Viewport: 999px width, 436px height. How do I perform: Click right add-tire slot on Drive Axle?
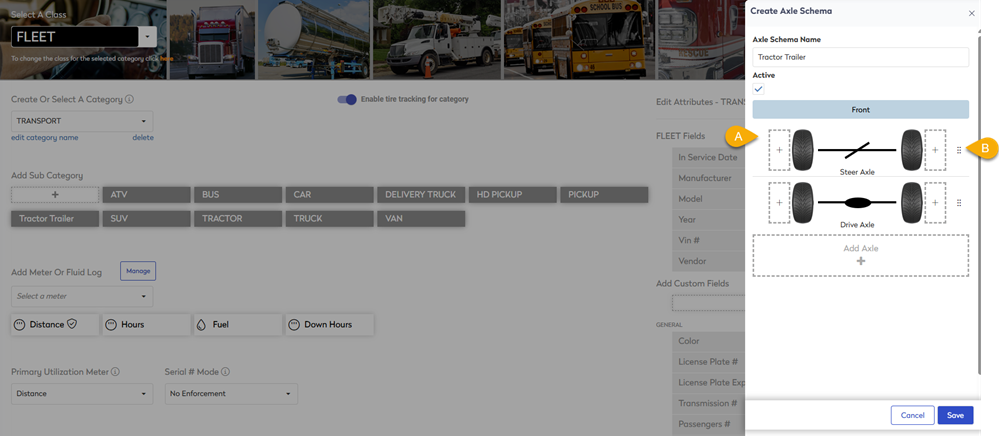pos(935,203)
